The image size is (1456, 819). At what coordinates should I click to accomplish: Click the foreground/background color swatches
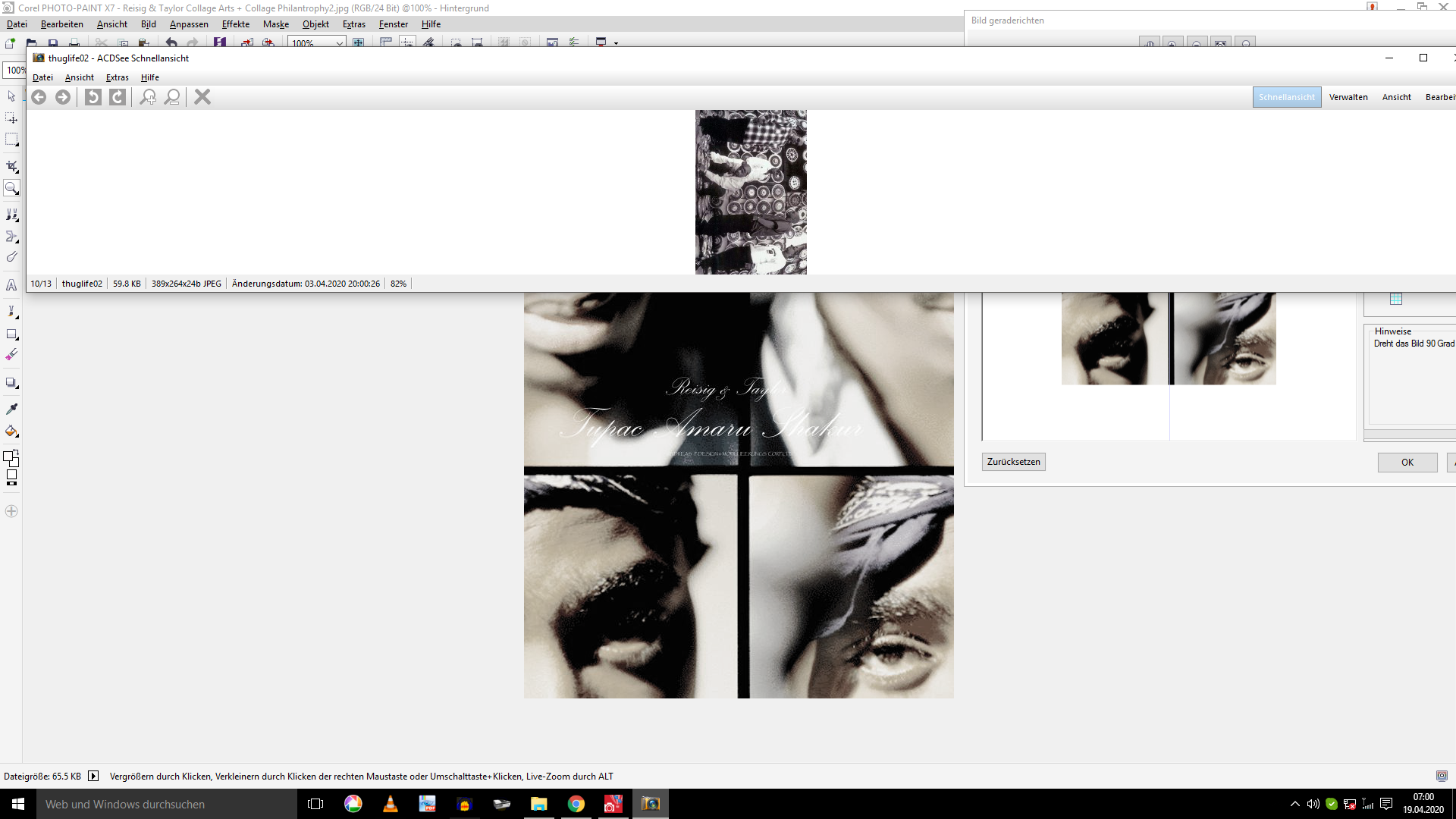coord(11,458)
